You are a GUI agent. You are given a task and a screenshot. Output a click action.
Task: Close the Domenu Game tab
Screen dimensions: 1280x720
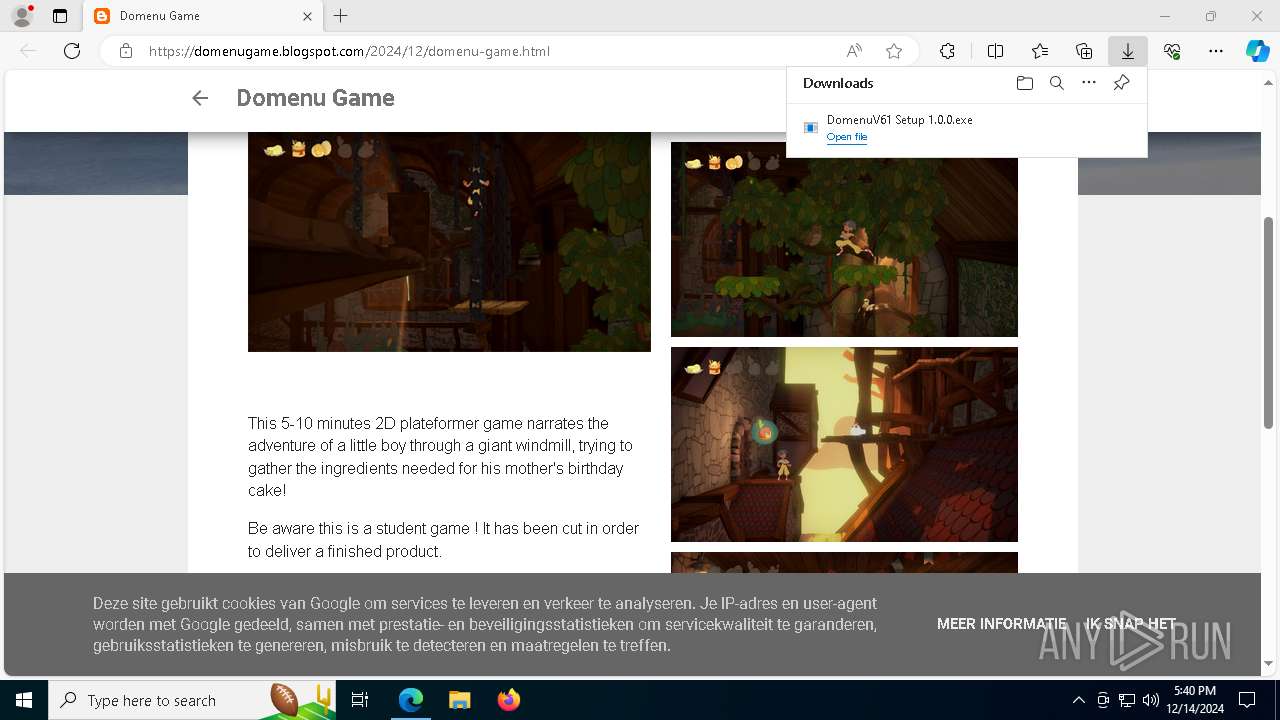tap(307, 16)
